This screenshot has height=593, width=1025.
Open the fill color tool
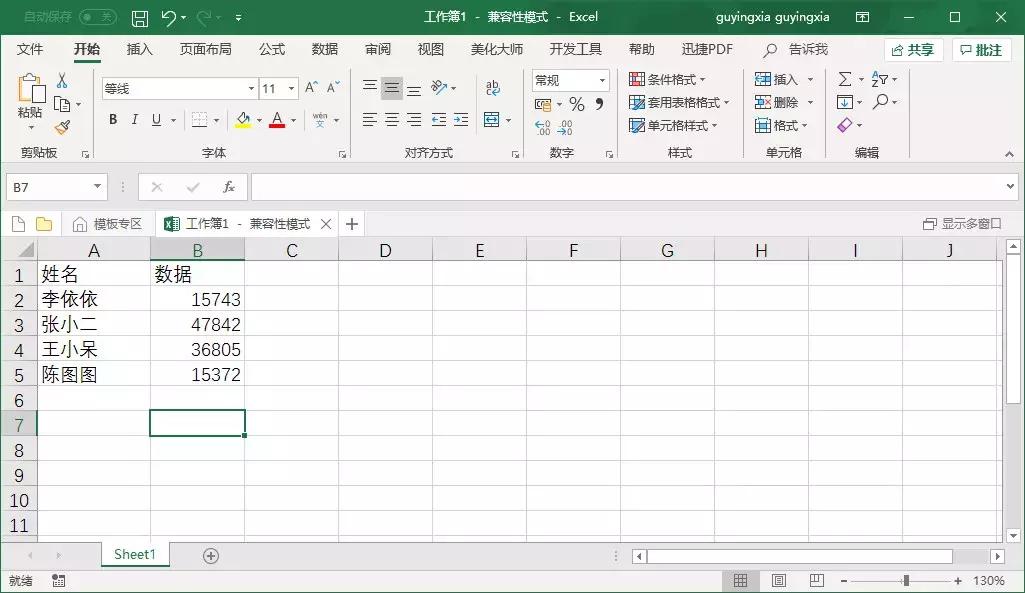tap(243, 119)
